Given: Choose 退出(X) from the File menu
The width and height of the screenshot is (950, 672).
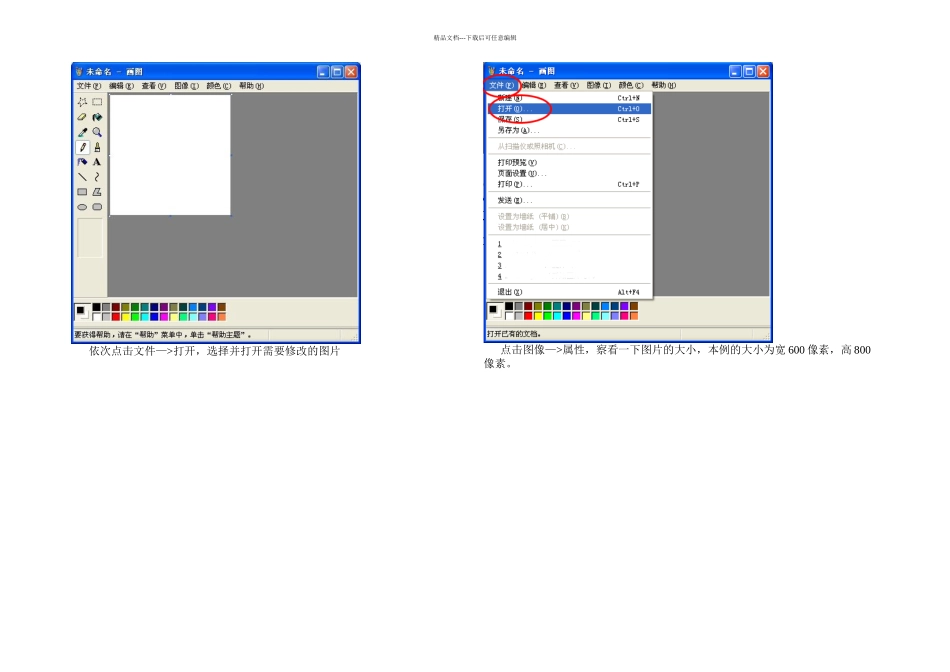Looking at the screenshot, I should (570, 292).
